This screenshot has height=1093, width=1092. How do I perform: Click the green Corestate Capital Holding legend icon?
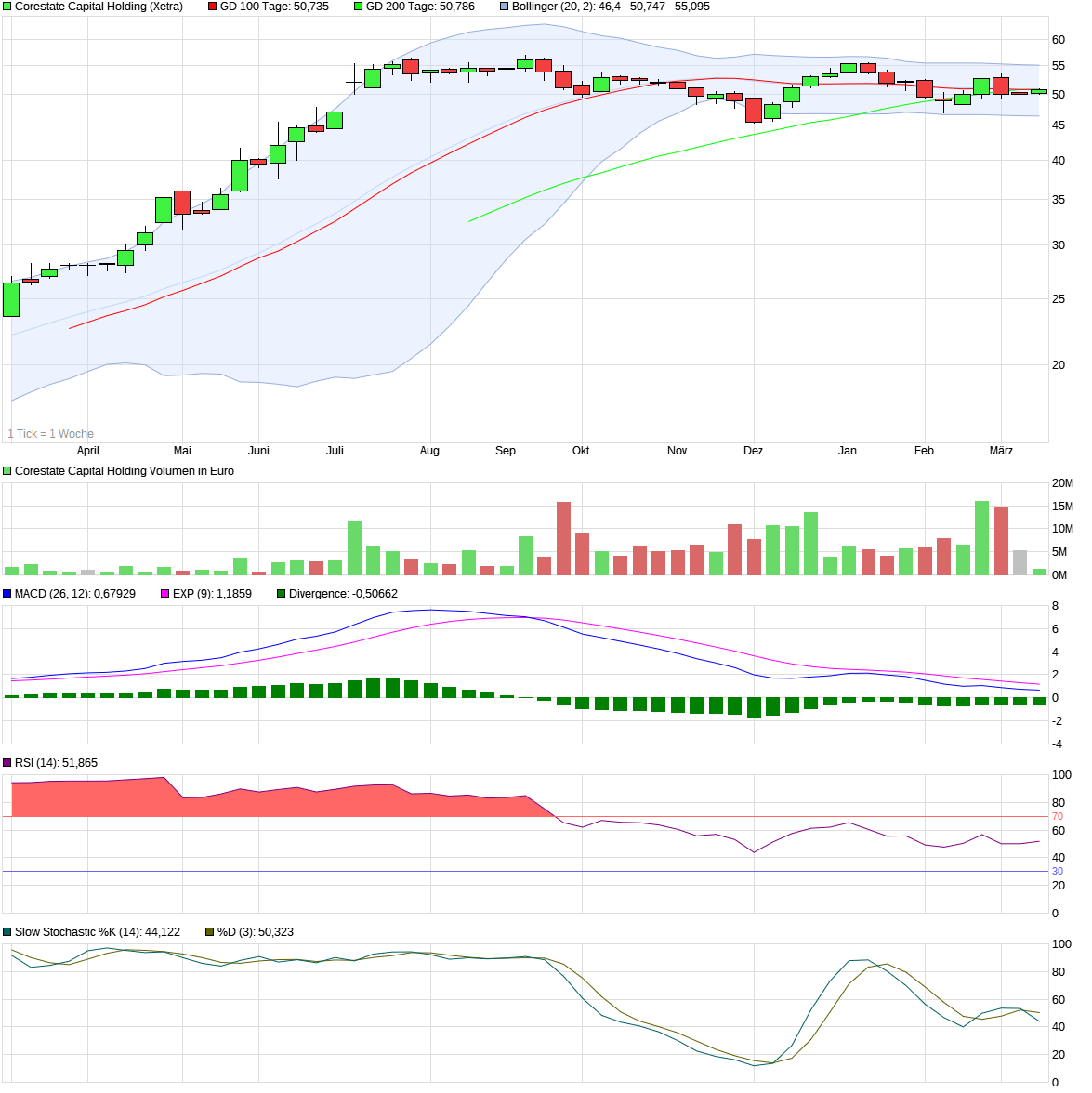coord(7,7)
